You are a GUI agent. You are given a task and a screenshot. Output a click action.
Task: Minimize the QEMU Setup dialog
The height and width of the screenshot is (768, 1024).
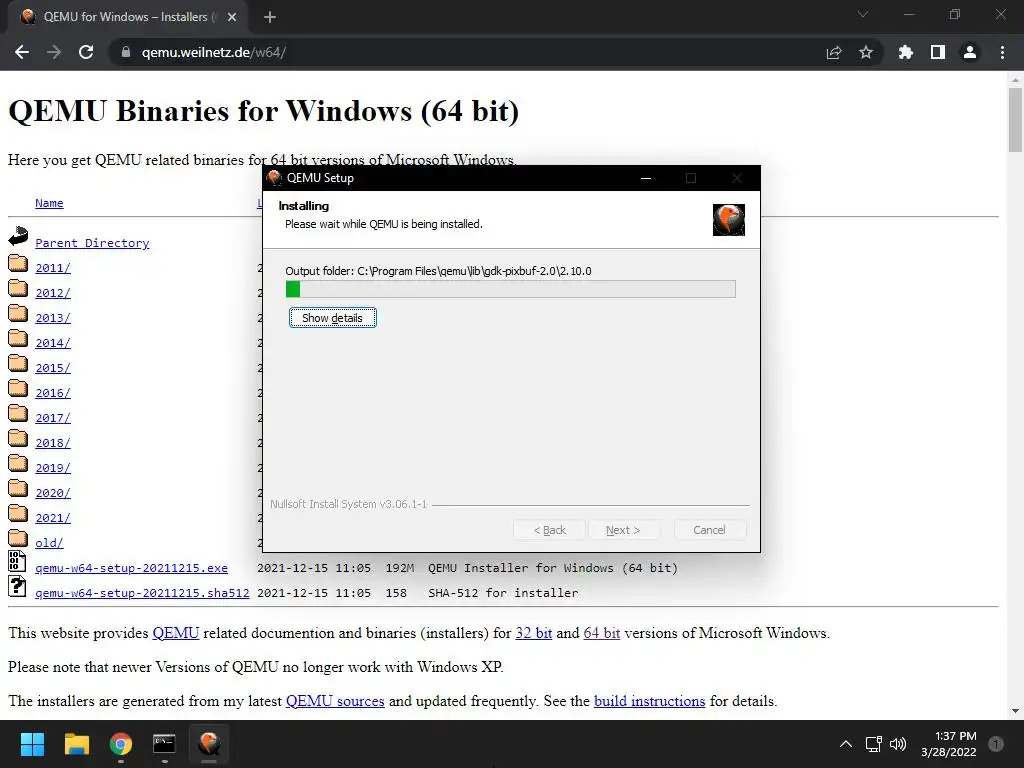(646, 178)
